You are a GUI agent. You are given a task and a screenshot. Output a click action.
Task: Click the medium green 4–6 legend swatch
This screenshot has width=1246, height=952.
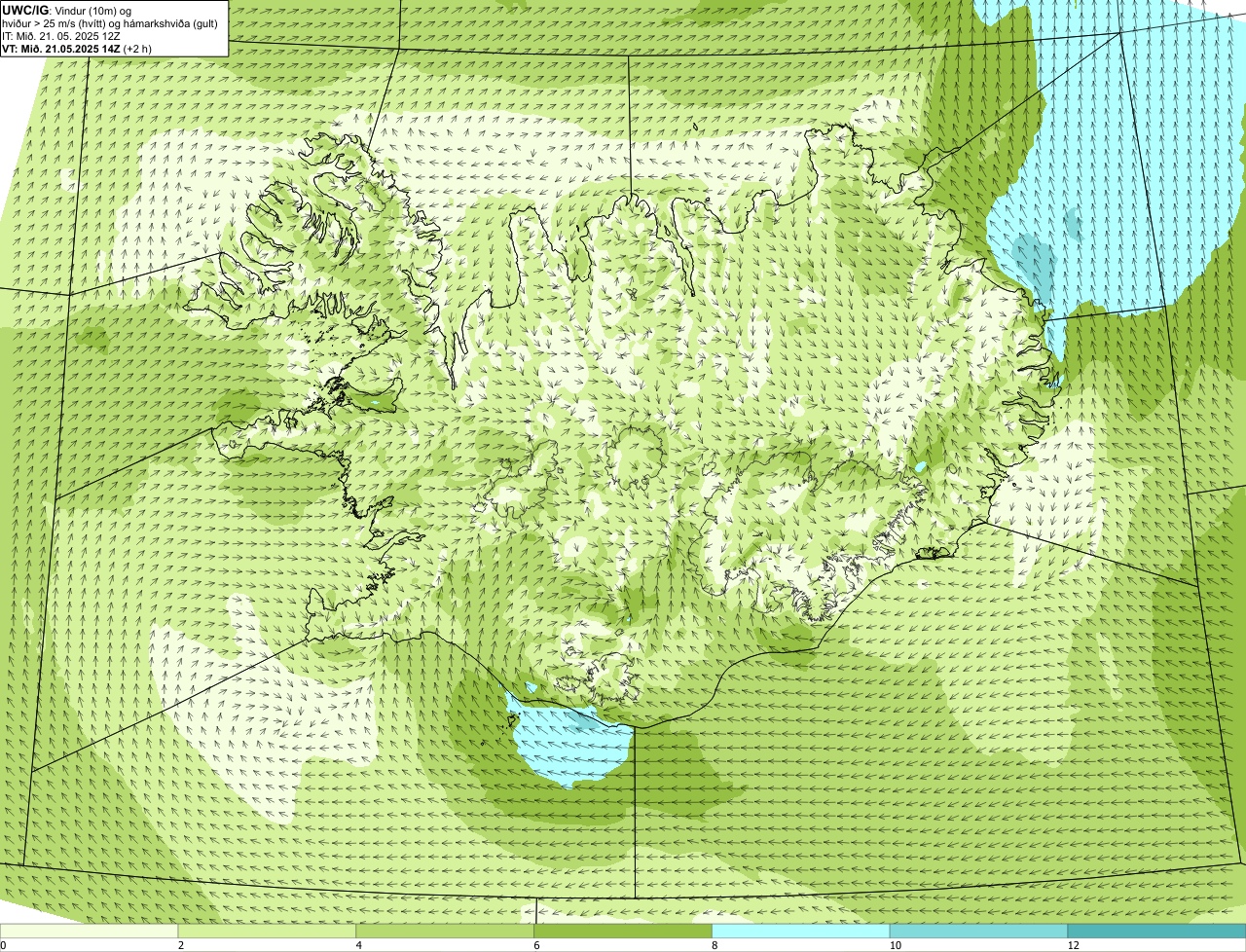[445, 931]
